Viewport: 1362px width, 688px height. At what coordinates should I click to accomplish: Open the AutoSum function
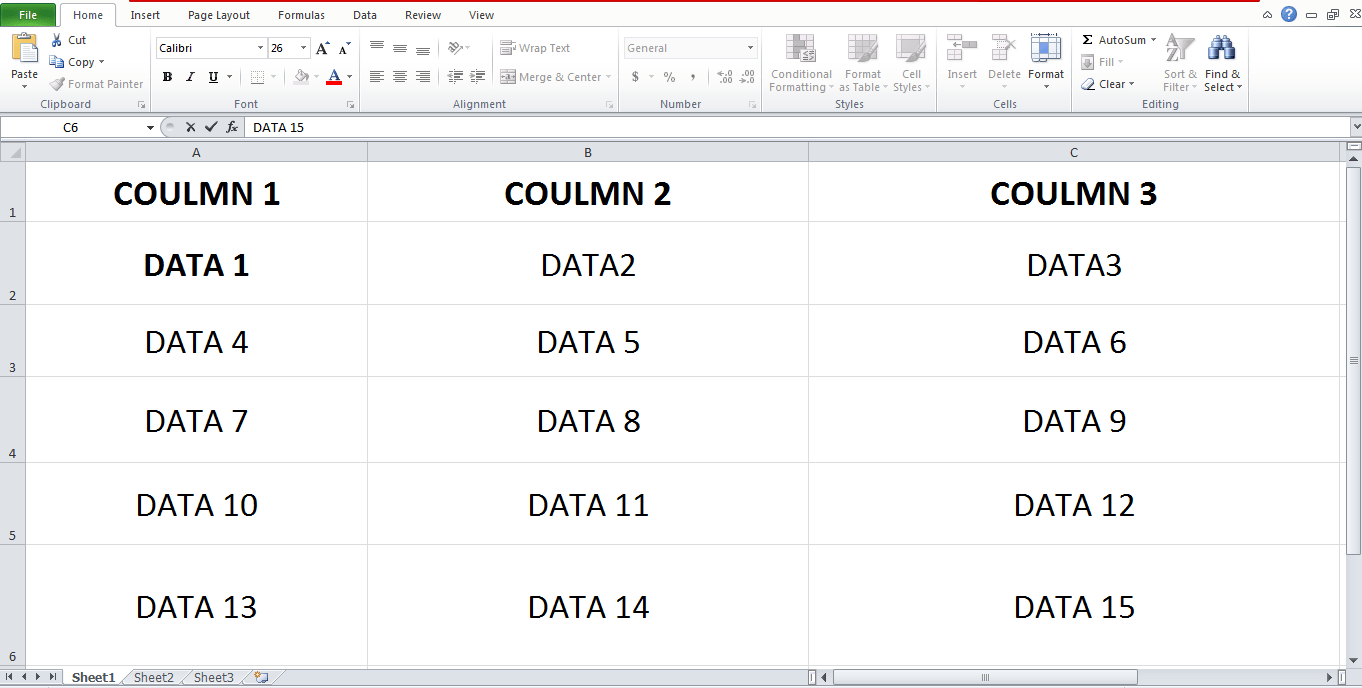coord(1117,39)
